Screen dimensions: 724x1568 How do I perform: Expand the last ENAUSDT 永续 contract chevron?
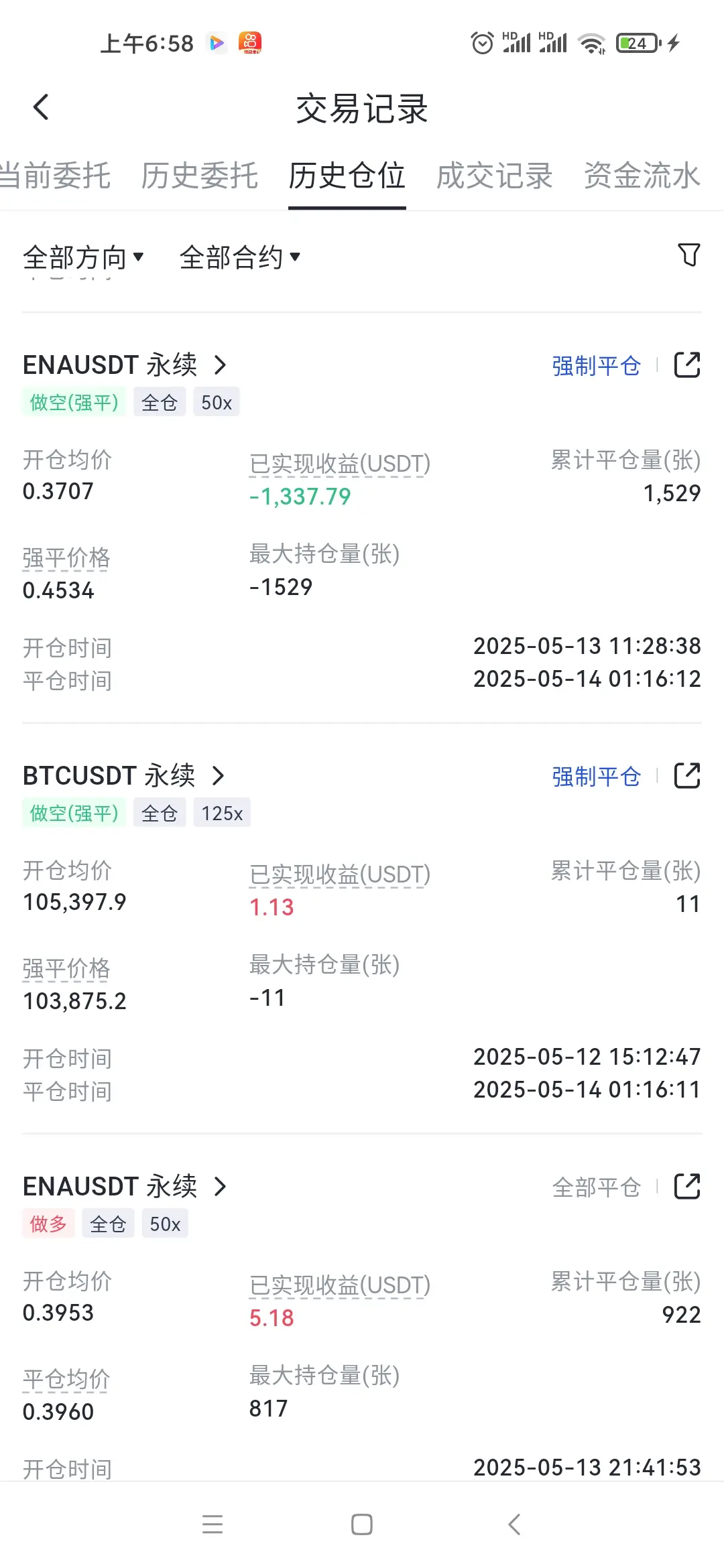point(220,1187)
